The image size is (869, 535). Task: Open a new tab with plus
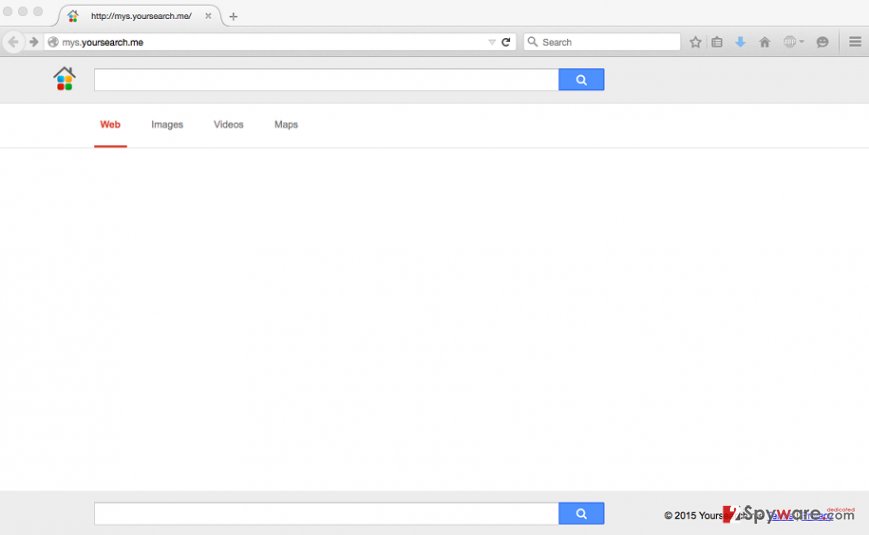pos(233,17)
